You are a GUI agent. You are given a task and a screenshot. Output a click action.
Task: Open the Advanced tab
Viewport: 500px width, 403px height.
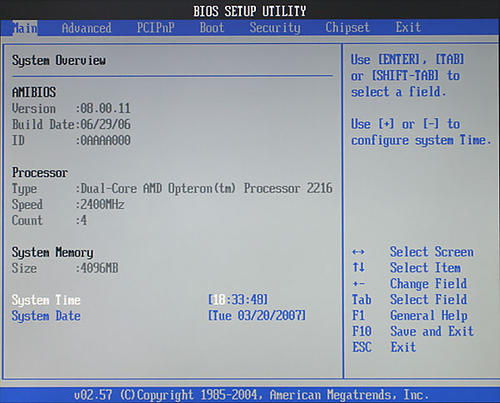click(x=87, y=28)
